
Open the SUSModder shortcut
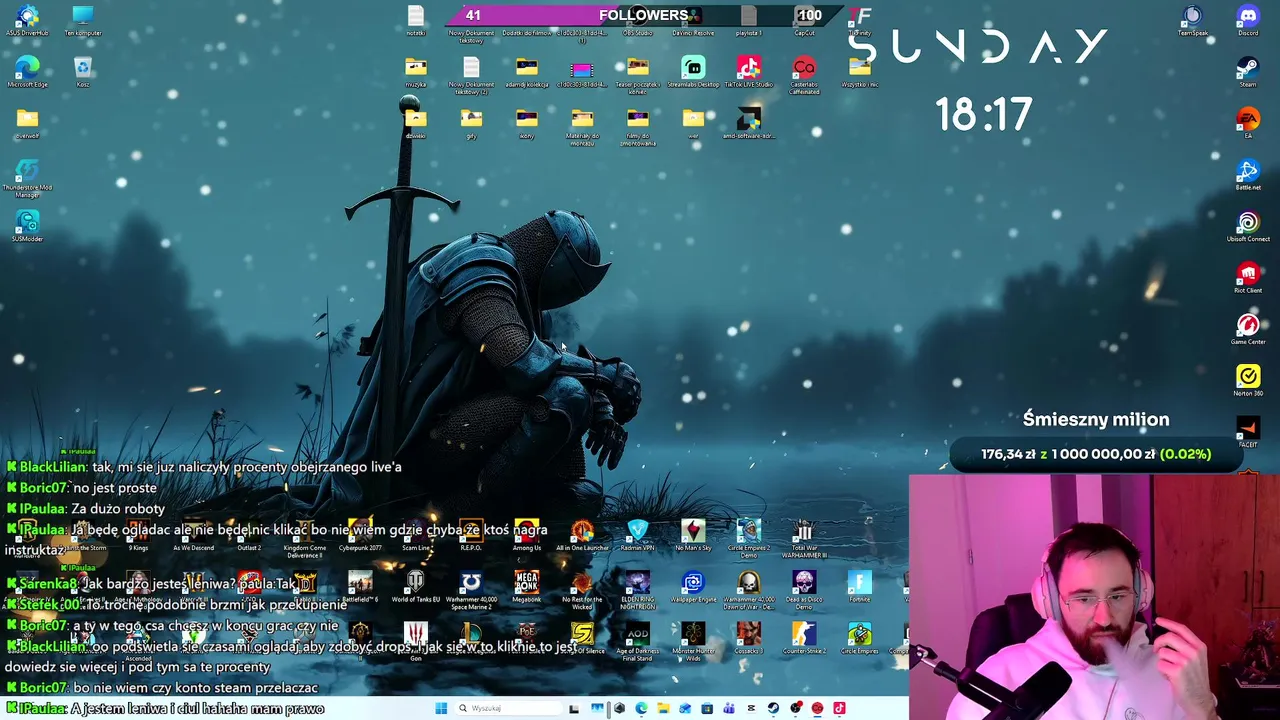pos(27,227)
